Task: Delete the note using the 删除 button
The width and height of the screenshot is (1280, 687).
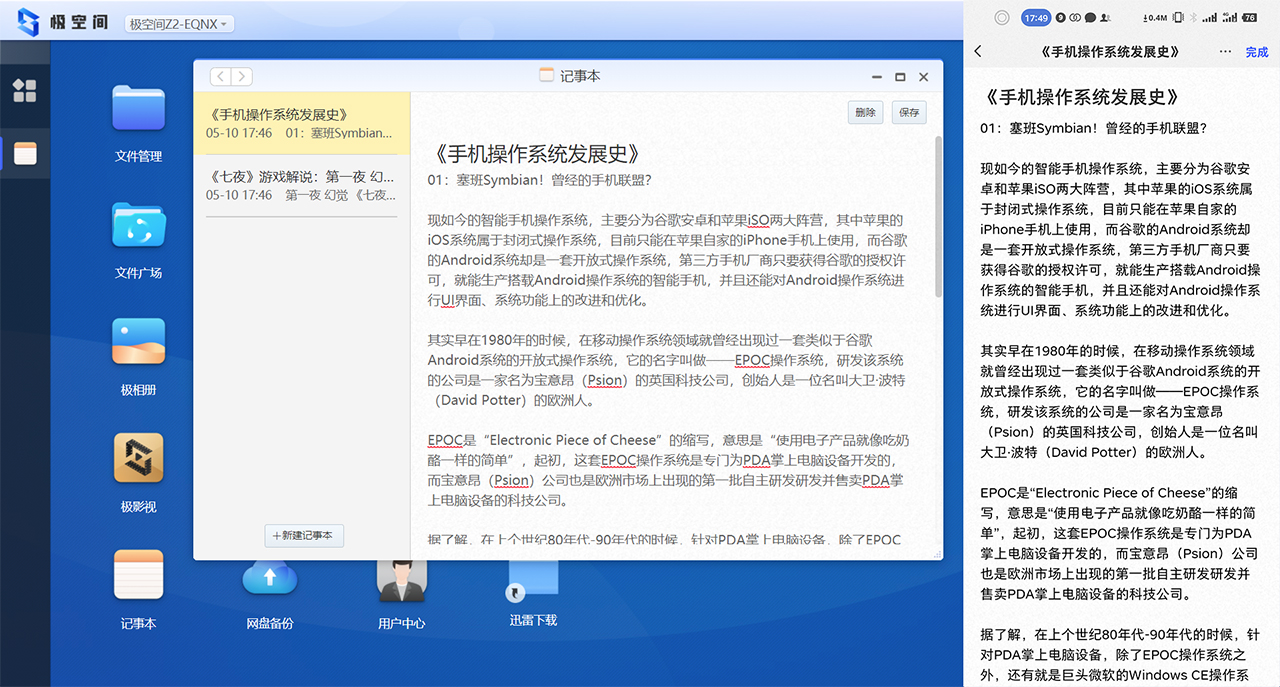Action: [865, 112]
